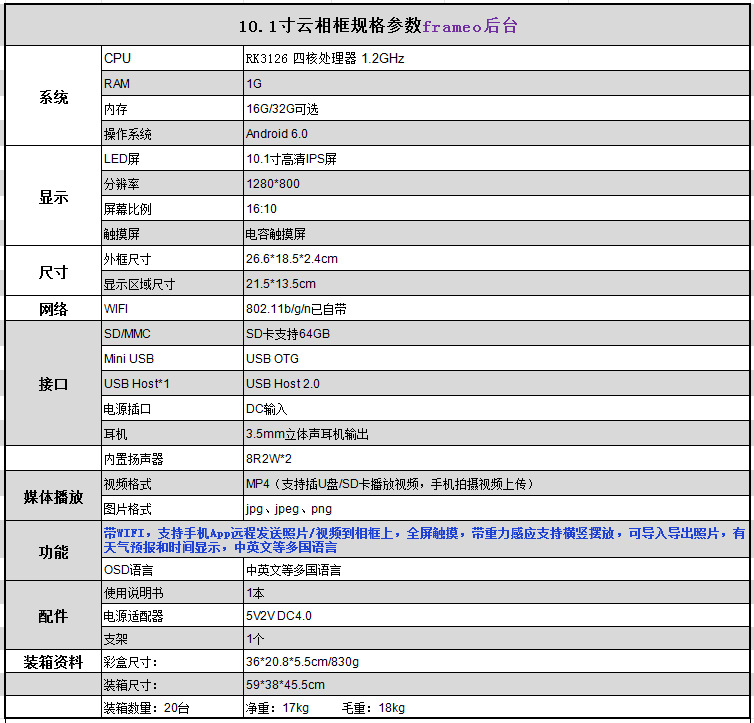The height and width of the screenshot is (723, 754).
Task: Select the '电源插口' label cell
Action: (x=172, y=408)
